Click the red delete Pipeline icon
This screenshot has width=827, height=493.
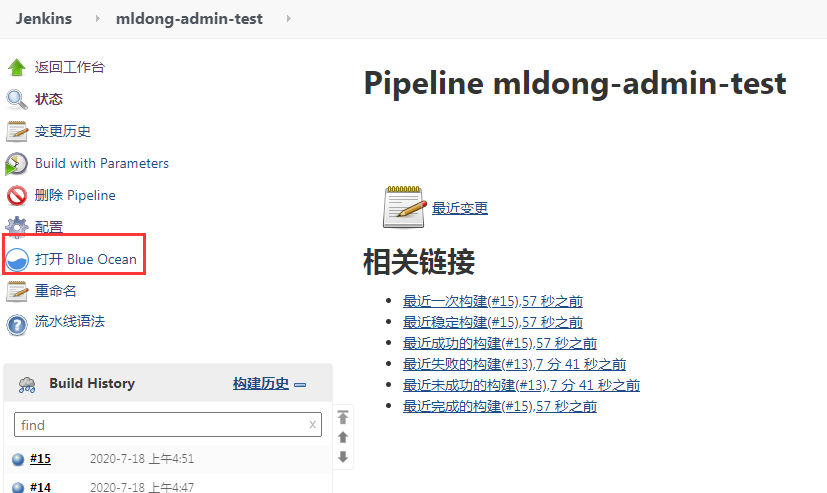[x=17, y=195]
